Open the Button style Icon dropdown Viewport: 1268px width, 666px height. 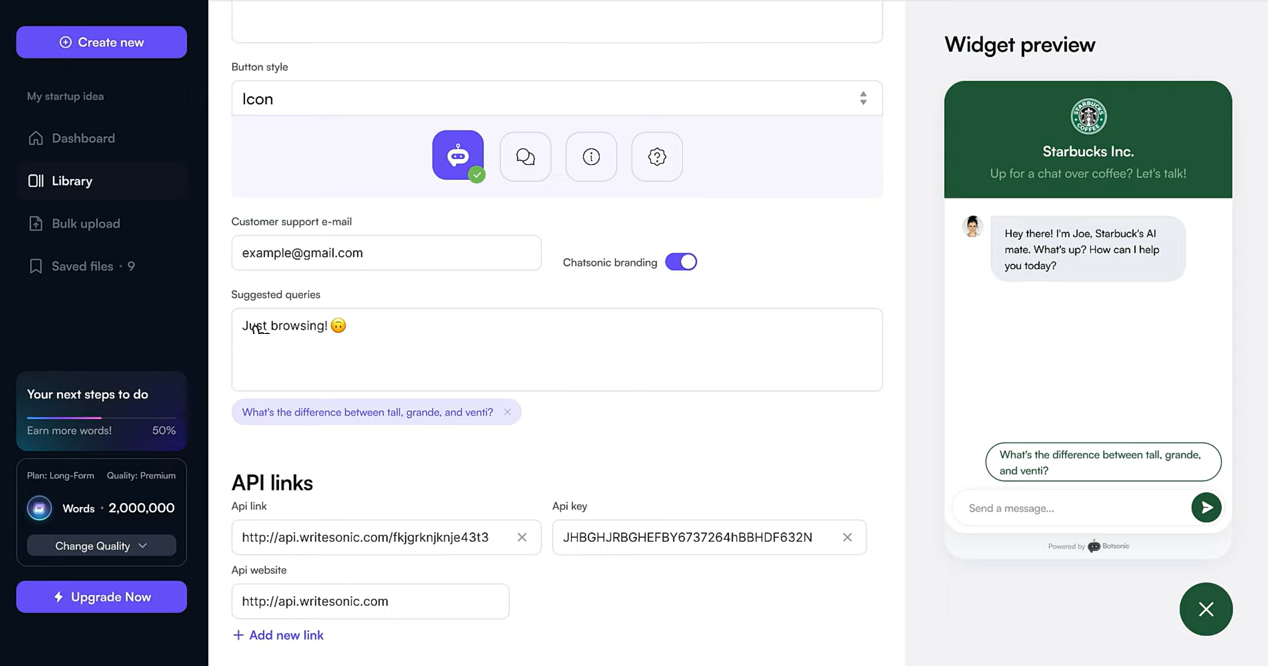556,99
